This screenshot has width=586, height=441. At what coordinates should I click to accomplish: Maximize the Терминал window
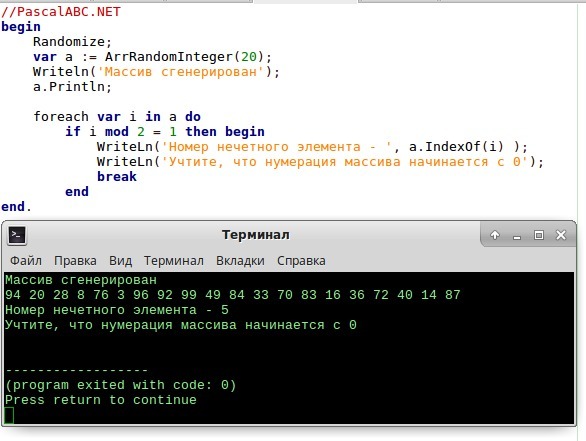(539, 235)
